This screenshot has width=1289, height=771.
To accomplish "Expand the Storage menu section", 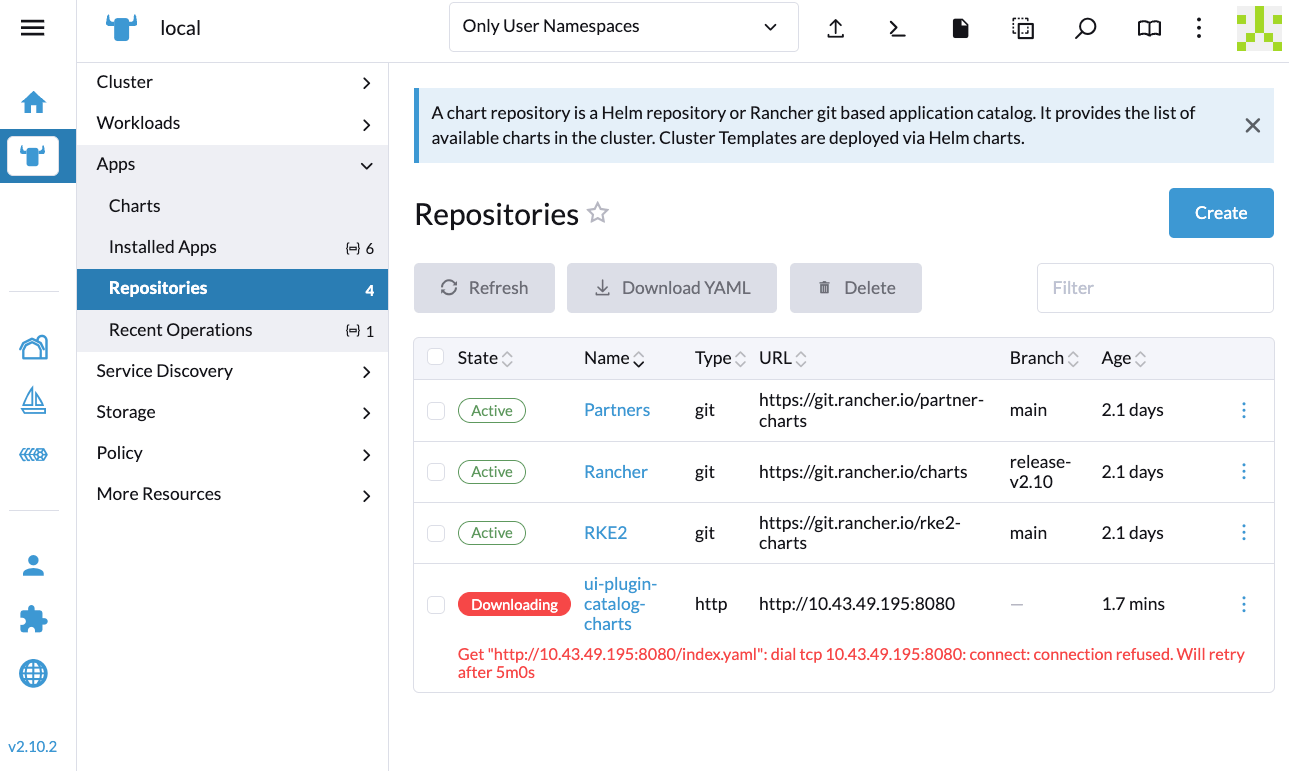I will [x=232, y=412].
